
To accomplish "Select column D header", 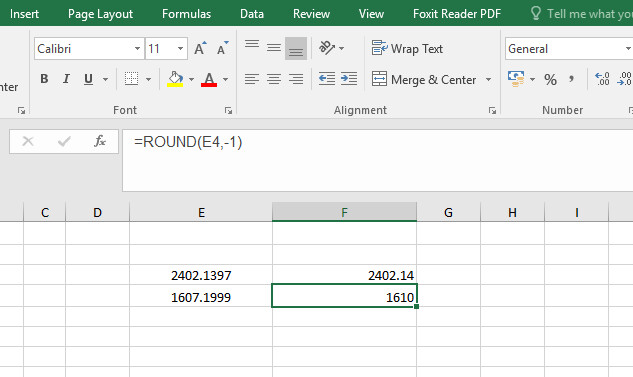I will click(x=97, y=212).
